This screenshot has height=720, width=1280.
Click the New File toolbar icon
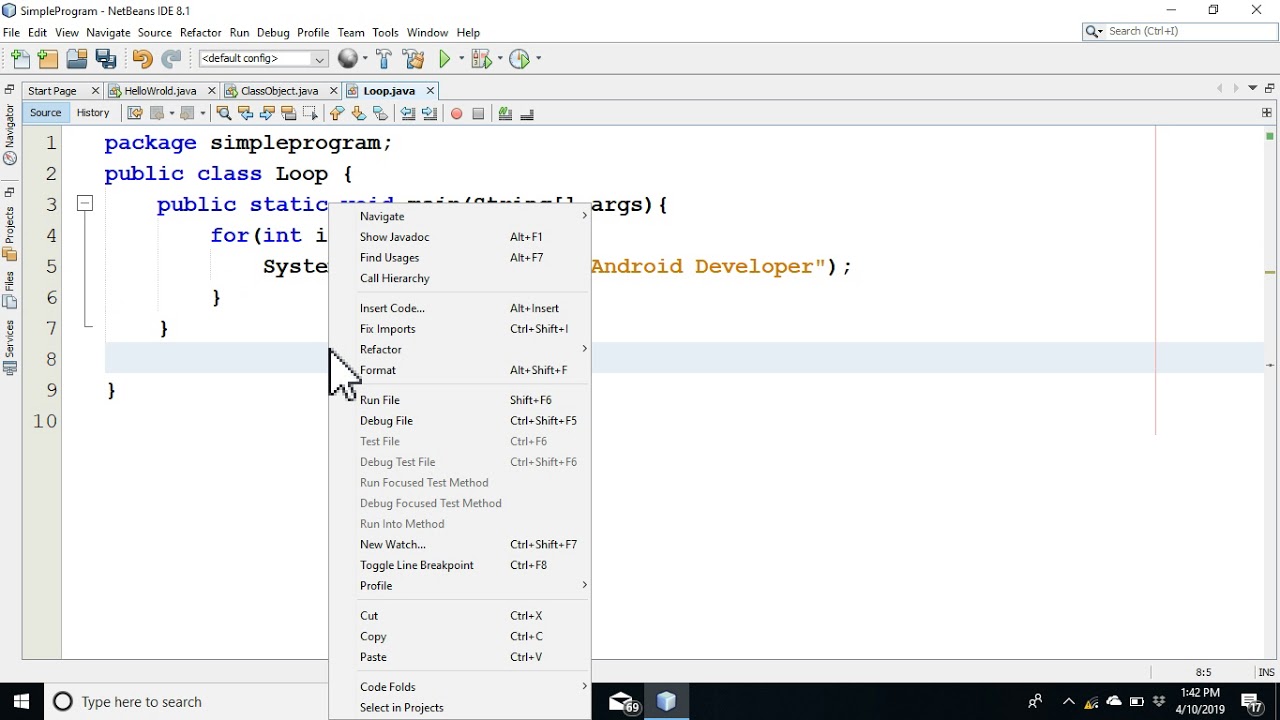coord(21,59)
